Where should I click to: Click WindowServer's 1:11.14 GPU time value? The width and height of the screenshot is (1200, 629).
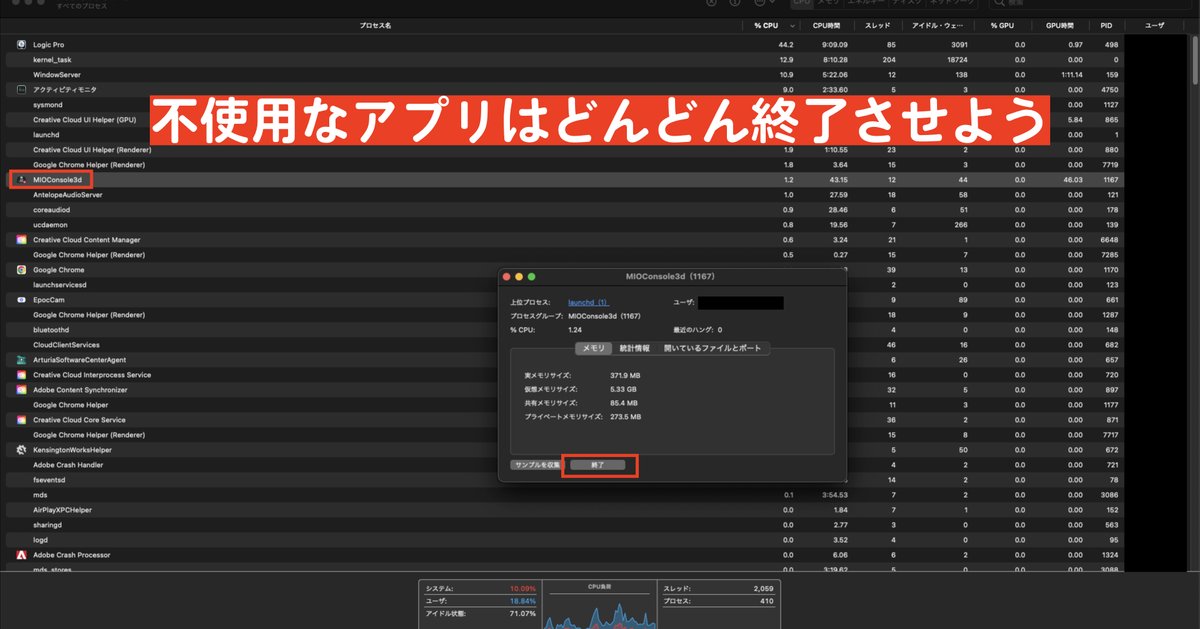point(1070,75)
